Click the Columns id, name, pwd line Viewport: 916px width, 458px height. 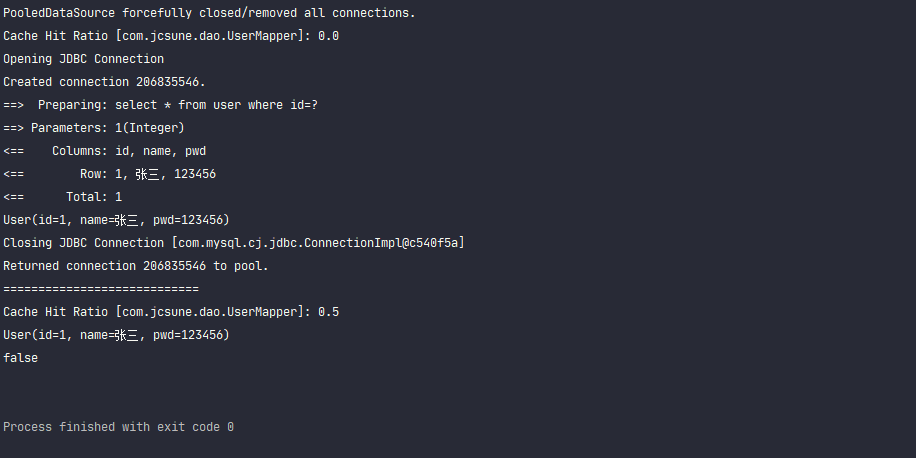[x=105, y=151]
